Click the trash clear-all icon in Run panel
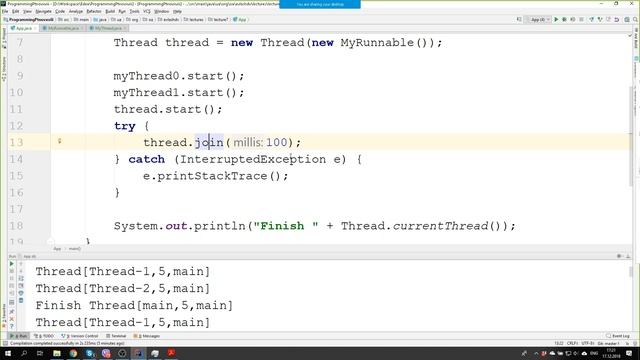The image size is (640, 360). [x=21, y=300]
